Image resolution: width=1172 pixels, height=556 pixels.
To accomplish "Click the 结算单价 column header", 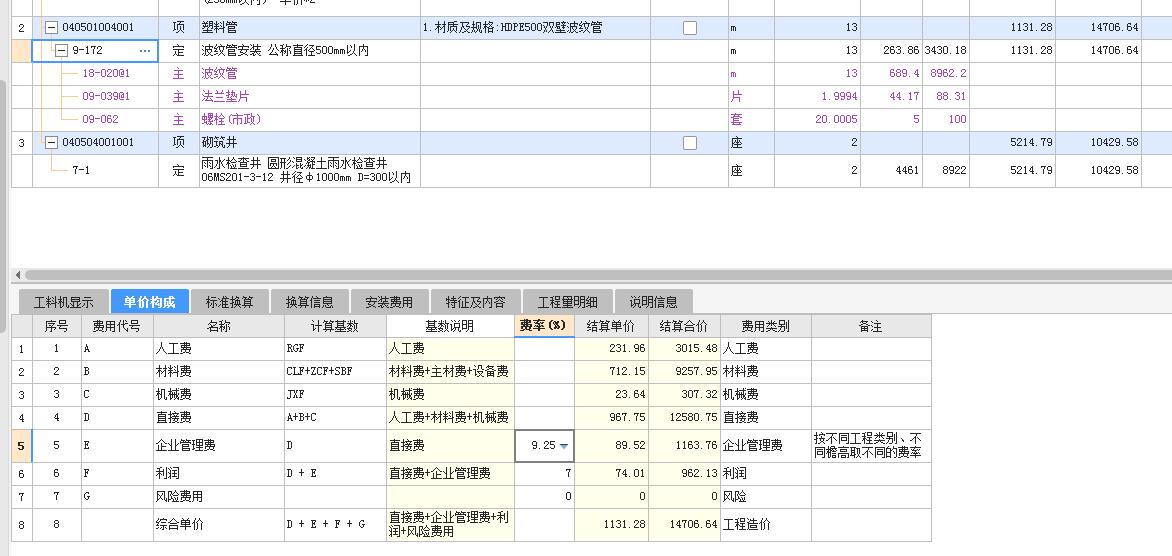I will click(611, 326).
